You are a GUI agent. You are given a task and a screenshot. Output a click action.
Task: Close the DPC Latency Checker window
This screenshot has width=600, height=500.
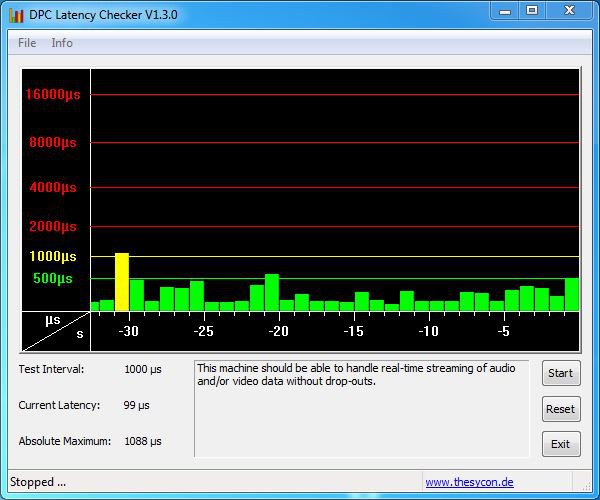tap(569, 11)
